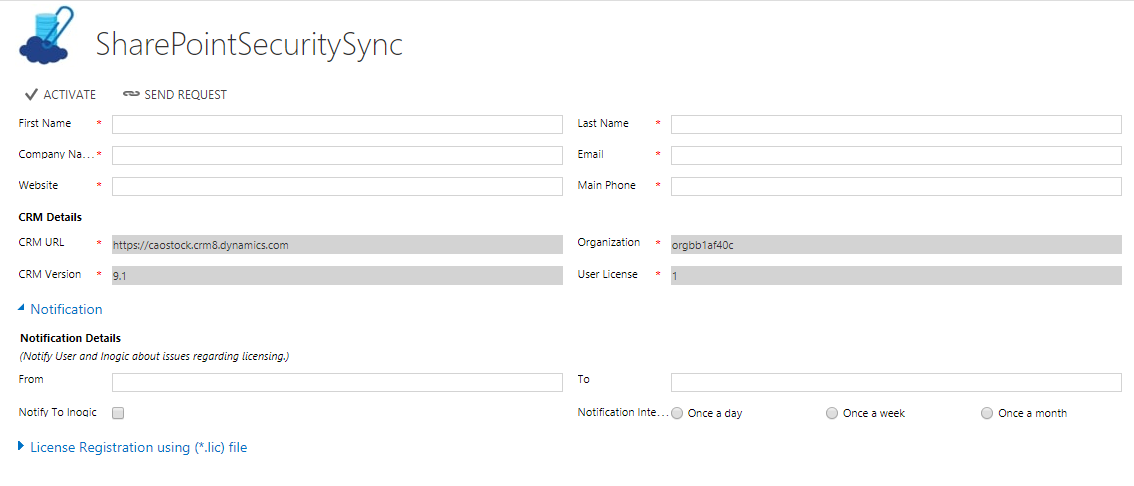Click the User License read-only field
This screenshot has height=486, width=1134.
coord(896,276)
